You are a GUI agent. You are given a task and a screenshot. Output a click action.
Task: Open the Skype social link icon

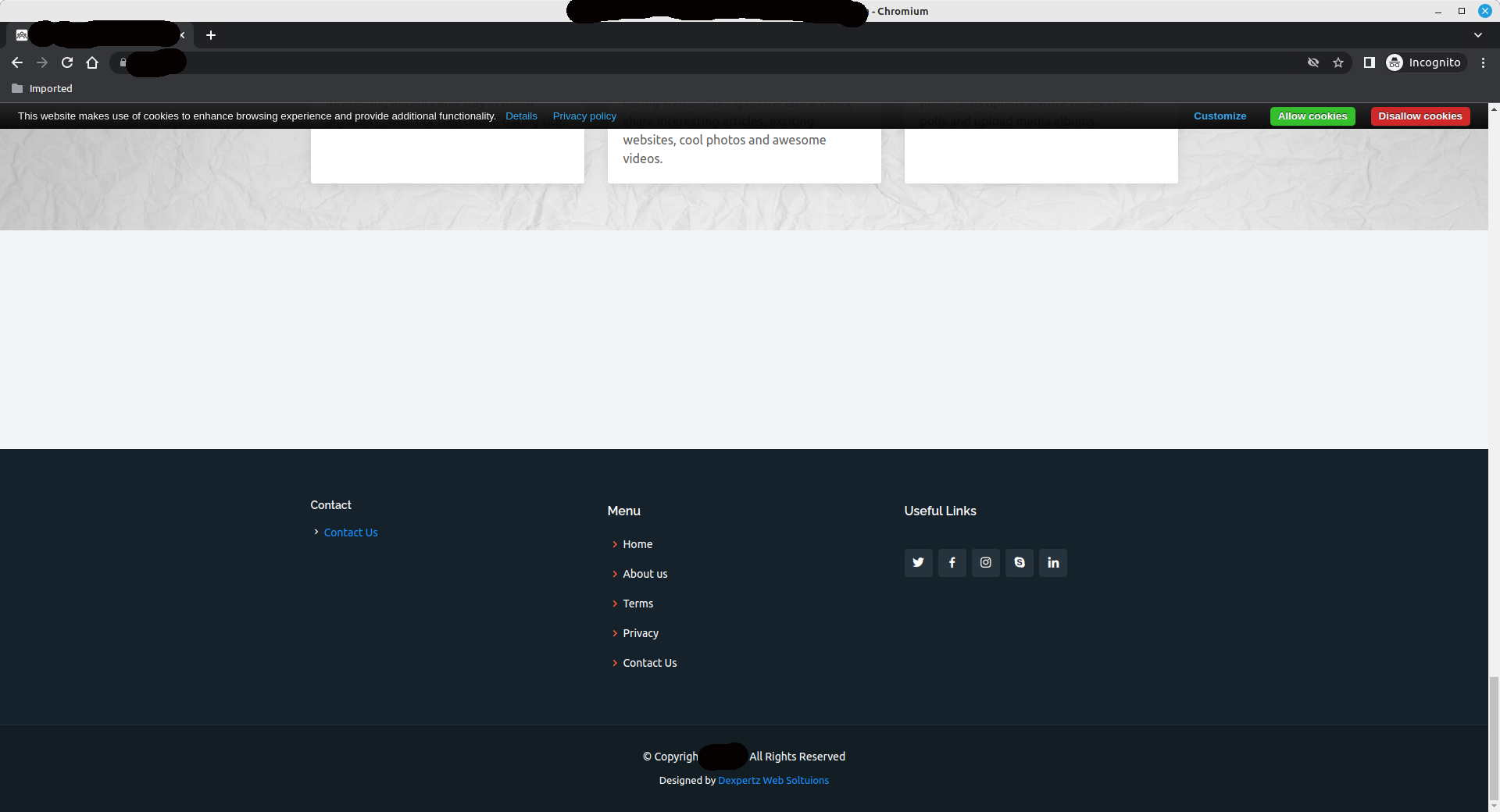1019,562
